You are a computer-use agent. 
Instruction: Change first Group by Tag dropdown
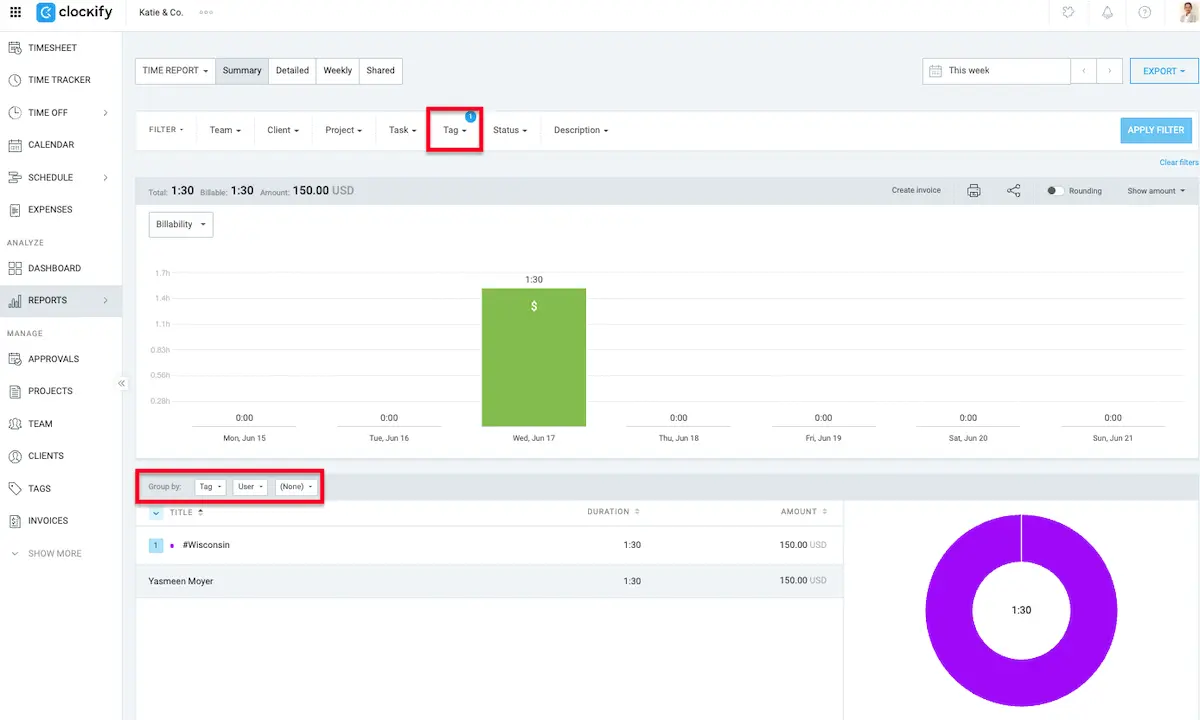(210, 487)
